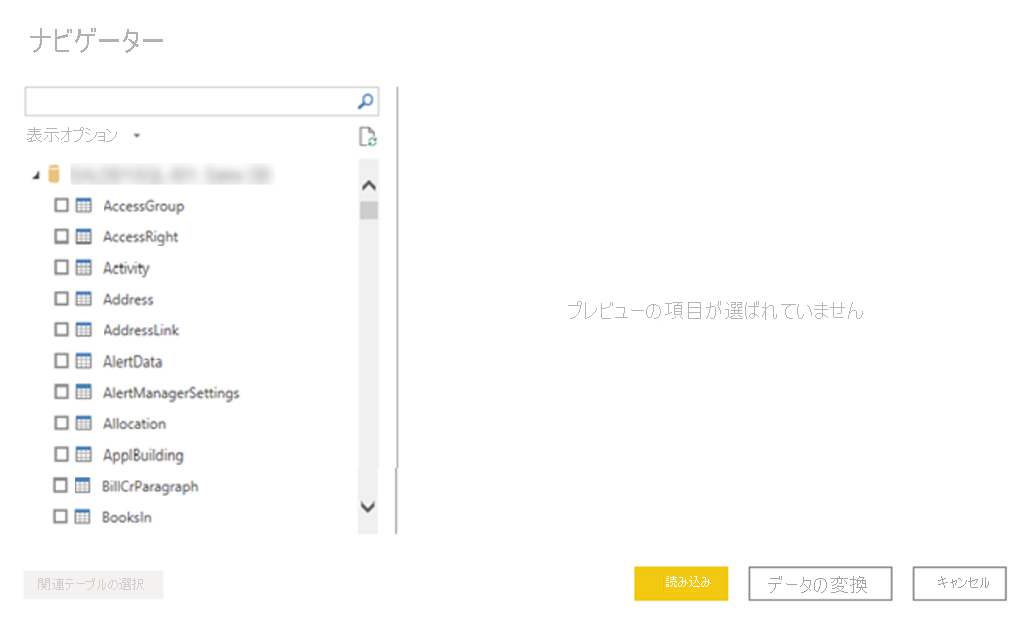1024x624 pixels.
Task: Click the search magnifier icon
Action: point(366,101)
